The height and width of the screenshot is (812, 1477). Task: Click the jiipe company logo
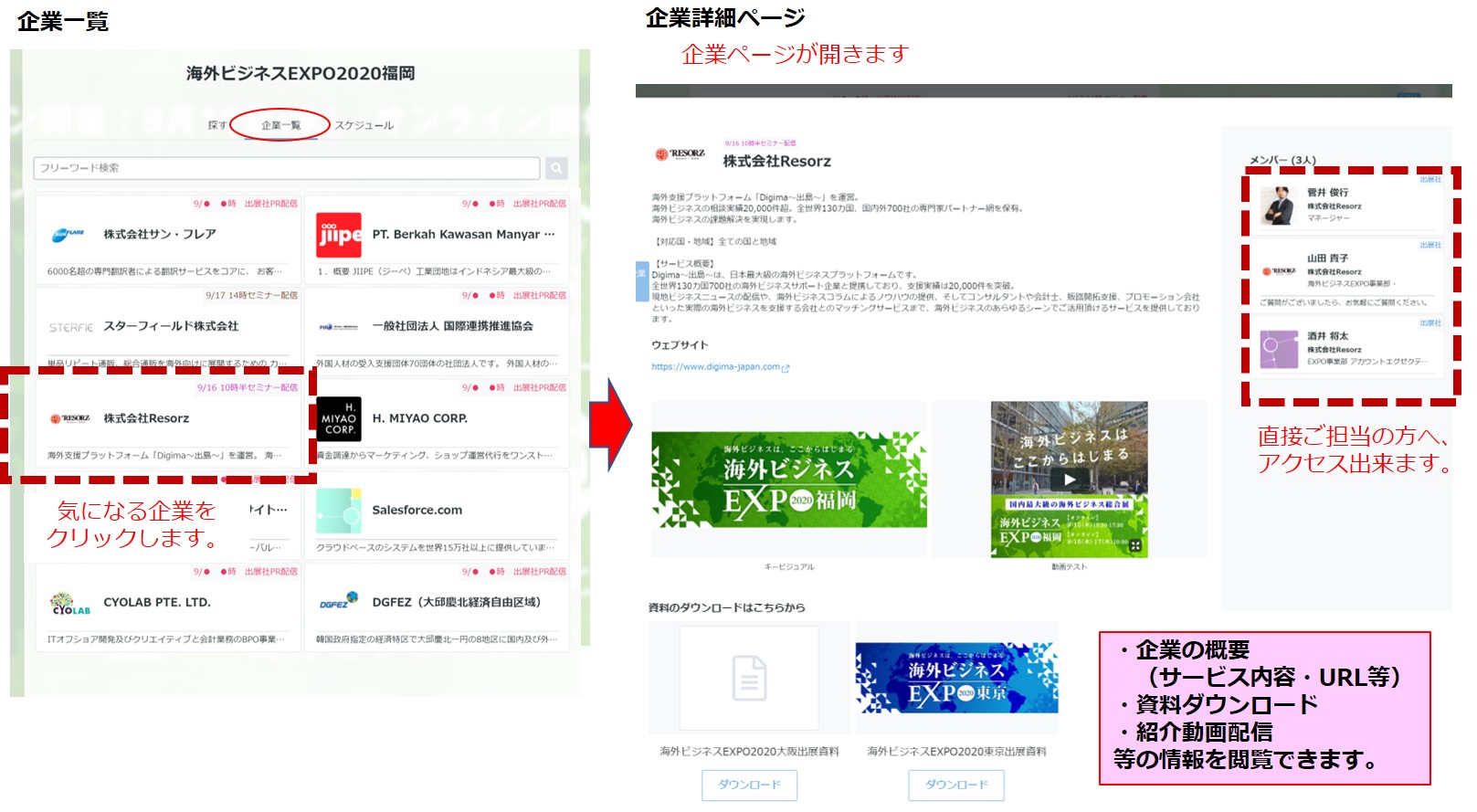339,236
